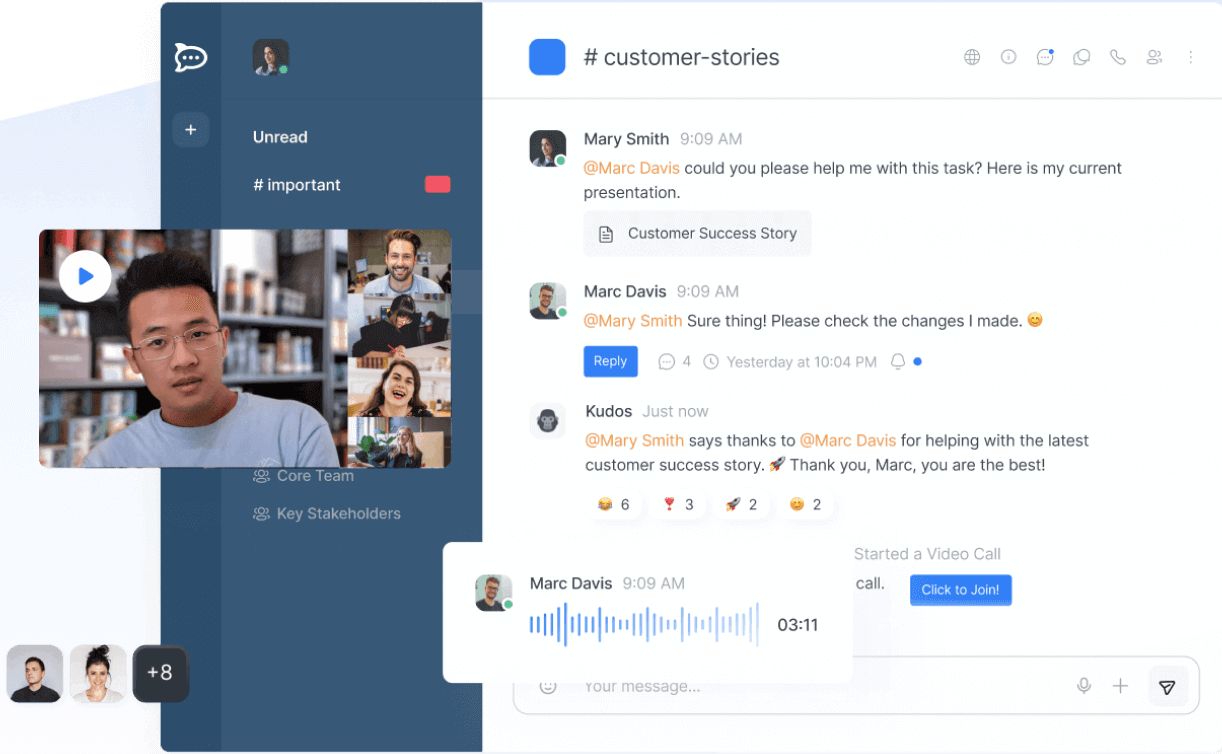Send message with the paper plane icon
The width and height of the screenshot is (1222, 754).
1167,687
